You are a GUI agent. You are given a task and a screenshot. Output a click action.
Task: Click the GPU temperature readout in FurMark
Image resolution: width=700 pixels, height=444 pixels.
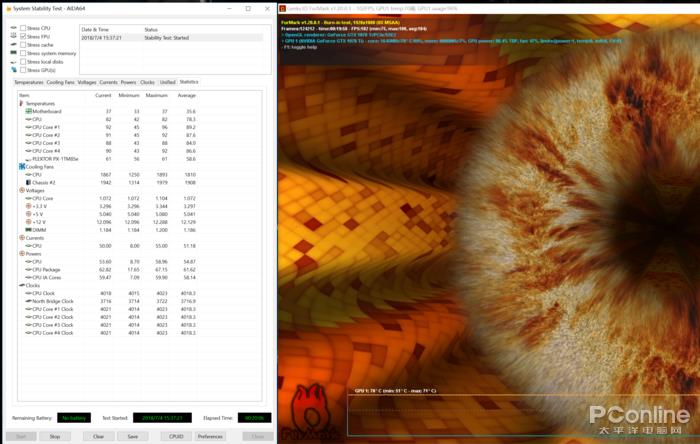[x=395, y=390]
